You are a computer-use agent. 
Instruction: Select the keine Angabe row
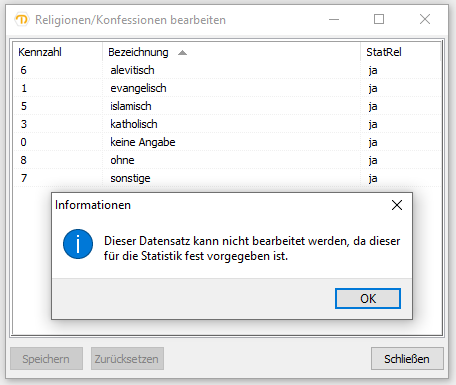click(228, 142)
